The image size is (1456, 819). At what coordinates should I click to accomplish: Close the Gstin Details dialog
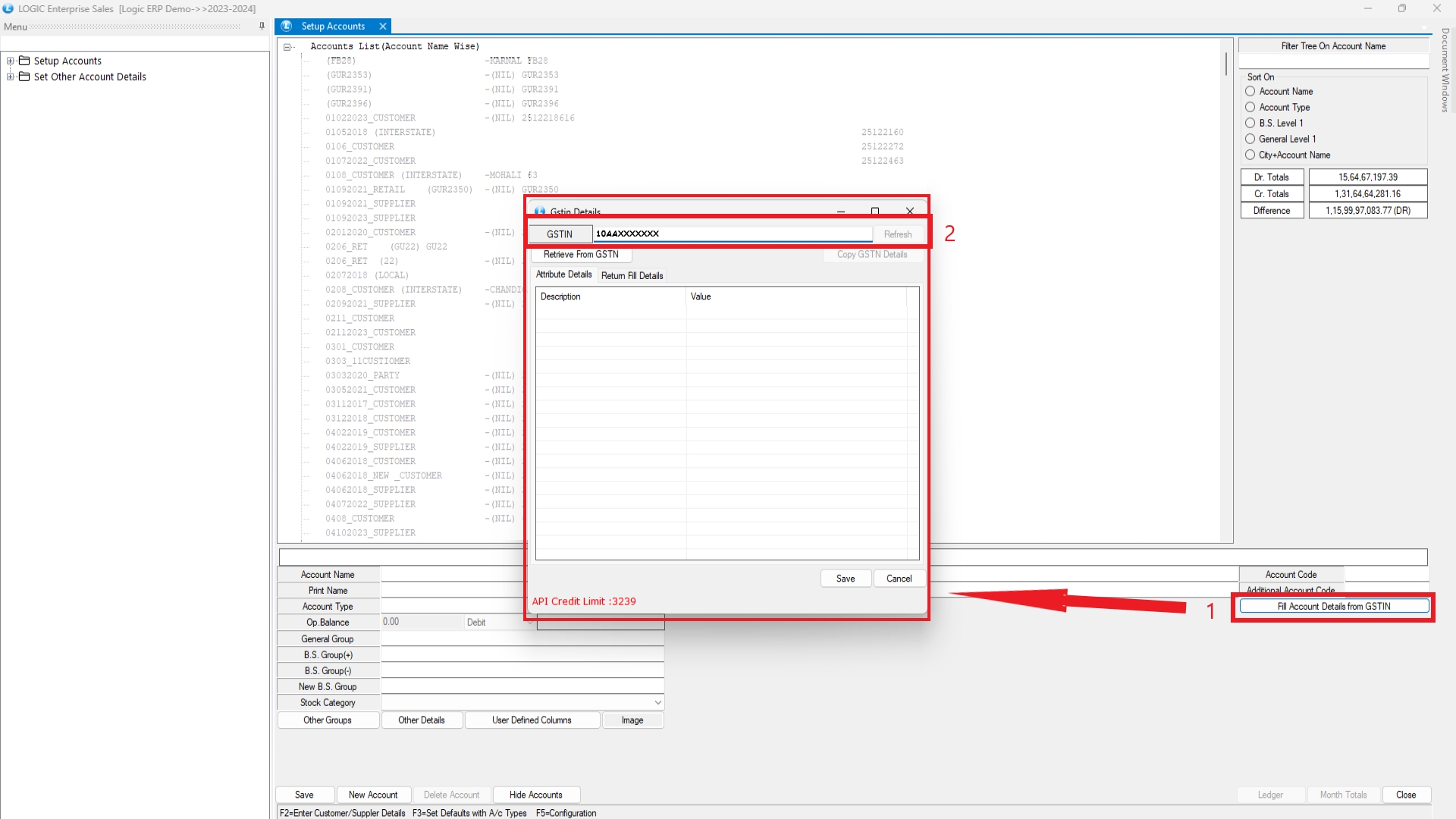point(909,212)
